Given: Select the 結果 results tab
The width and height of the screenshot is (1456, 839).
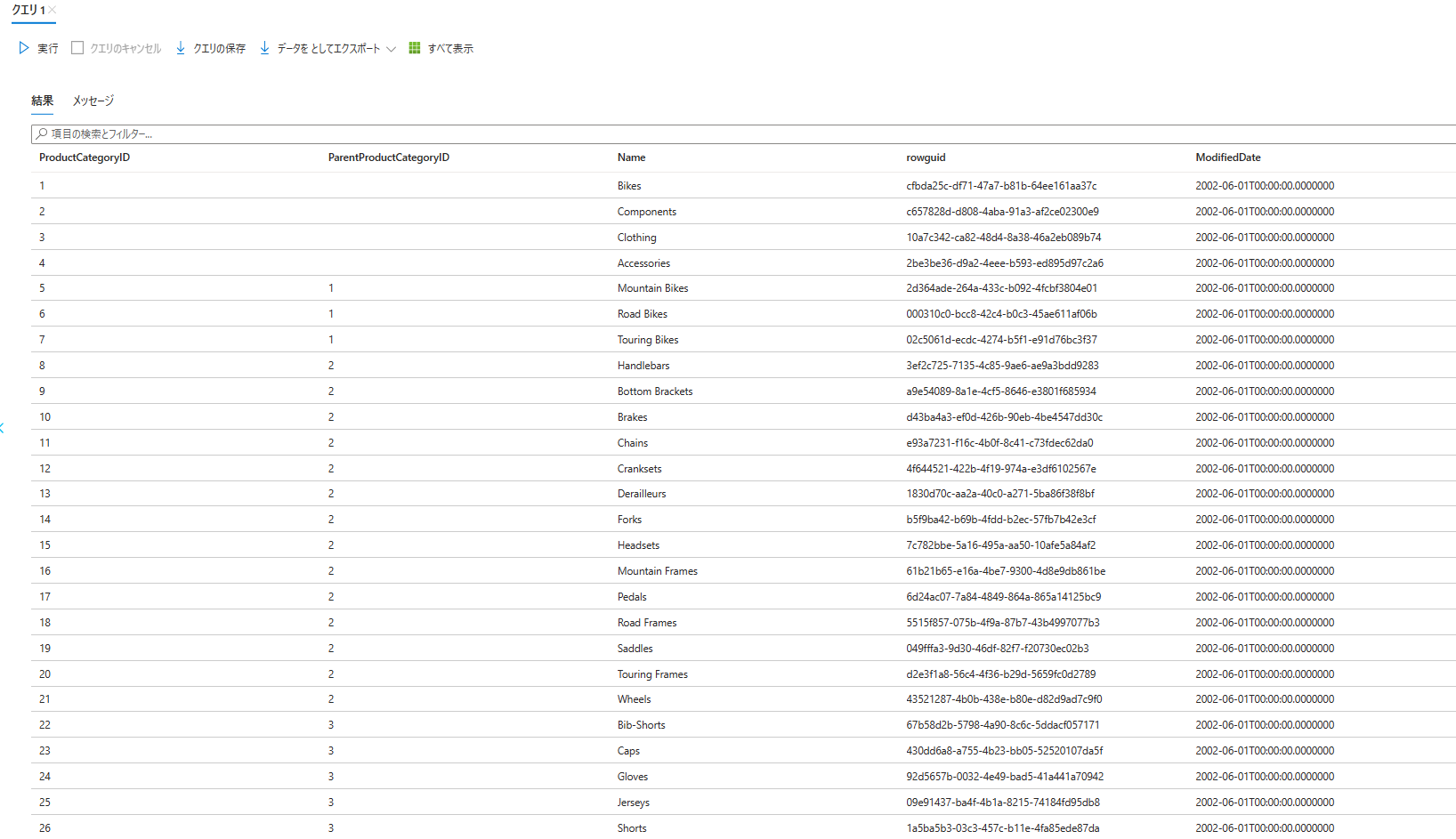Looking at the screenshot, I should 41,101.
